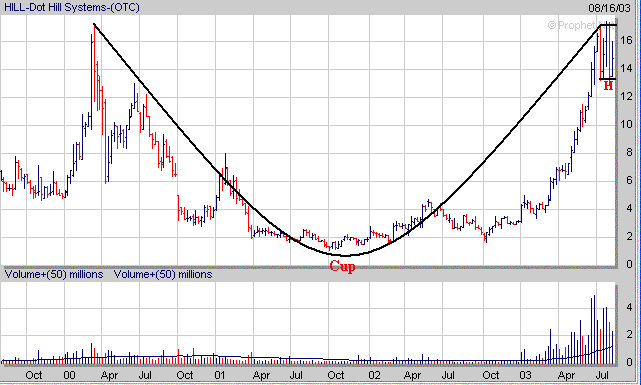Click the 03 year label on time axis
Image resolution: width=641 pixels, height=385 pixels.
tap(525, 375)
